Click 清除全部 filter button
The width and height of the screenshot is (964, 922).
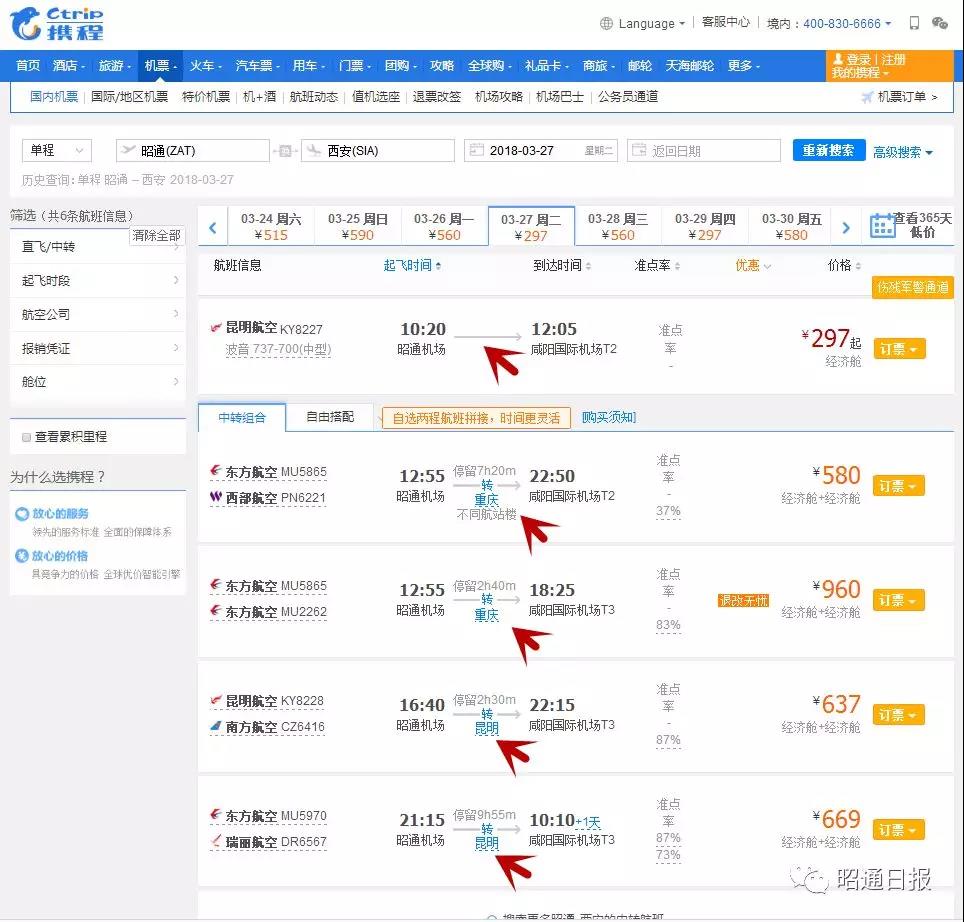156,235
